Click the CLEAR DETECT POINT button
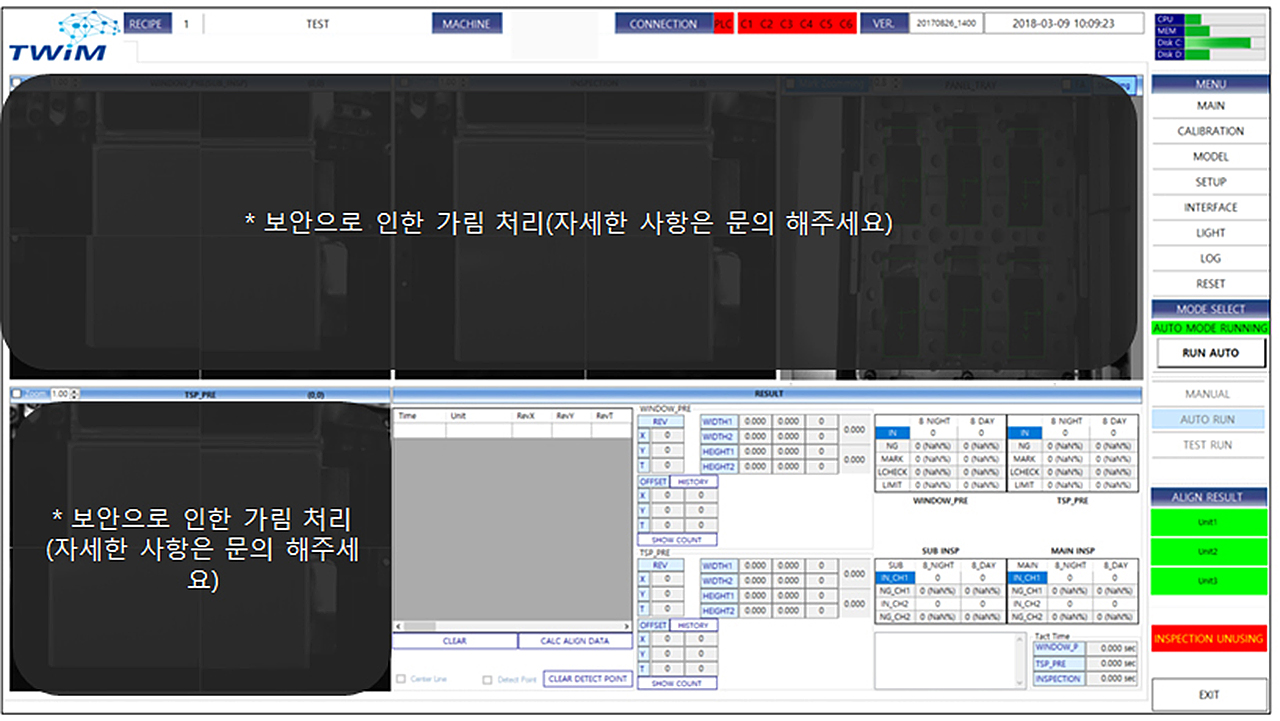The width and height of the screenshot is (1280, 721). pyautogui.click(x=588, y=679)
